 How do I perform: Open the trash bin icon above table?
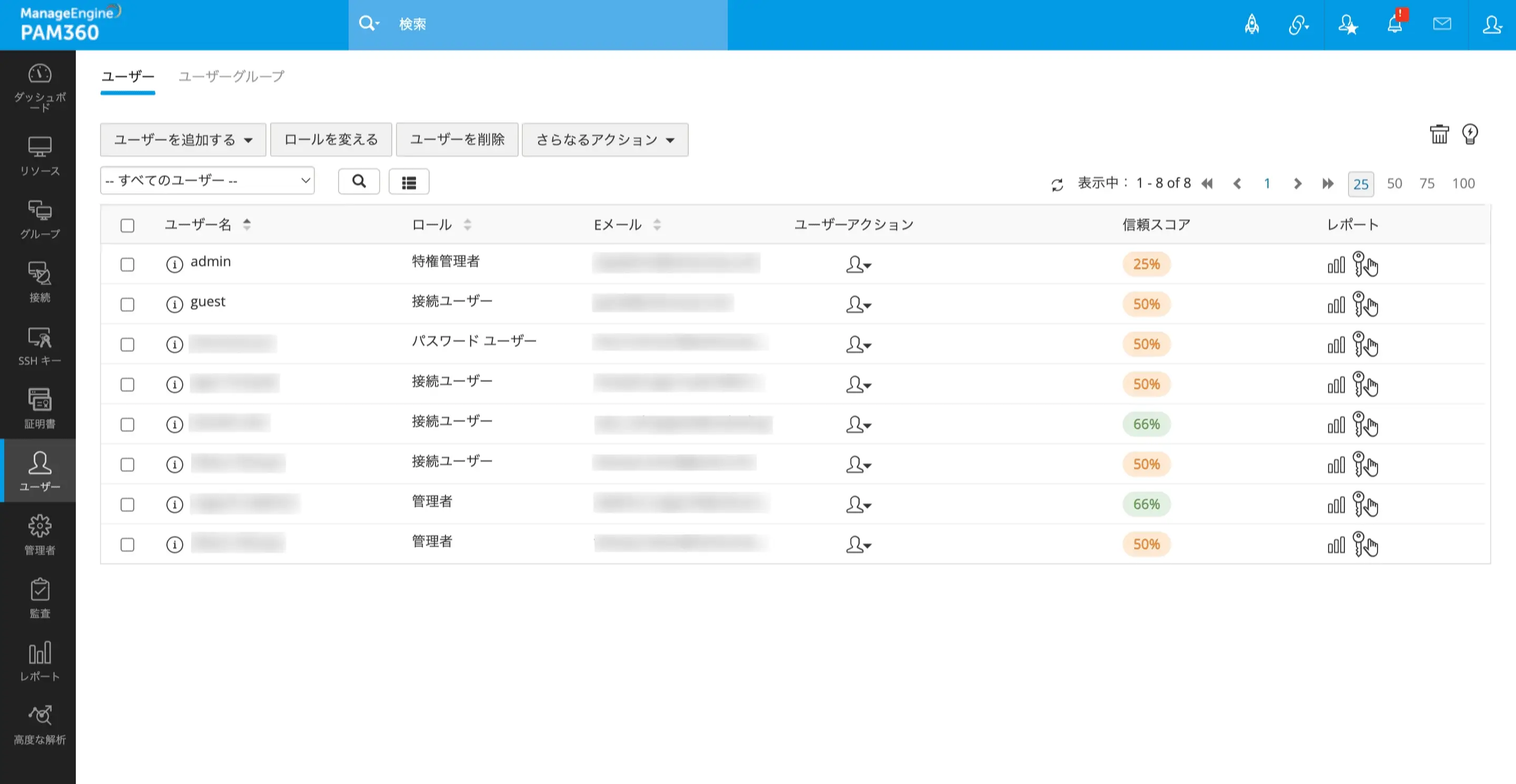(x=1439, y=134)
